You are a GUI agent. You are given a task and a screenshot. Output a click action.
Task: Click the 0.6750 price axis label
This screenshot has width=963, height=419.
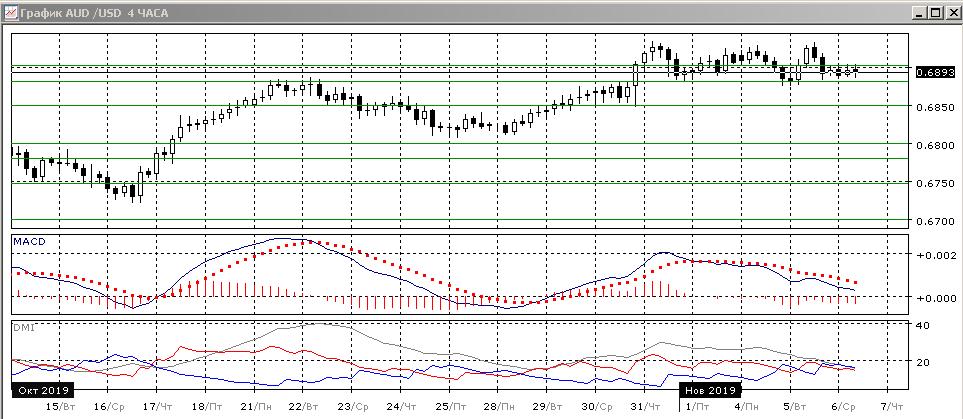point(933,184)
